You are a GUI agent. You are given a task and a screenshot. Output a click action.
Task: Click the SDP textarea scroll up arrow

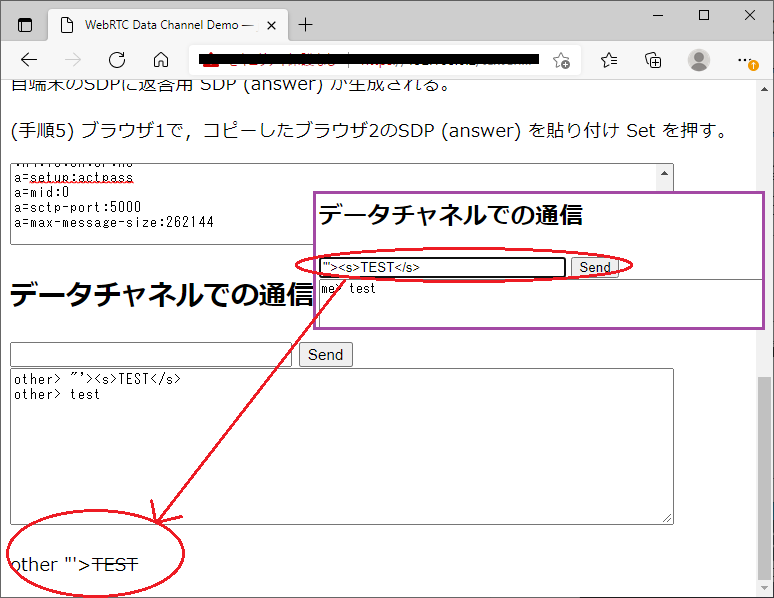click(664, 173)
